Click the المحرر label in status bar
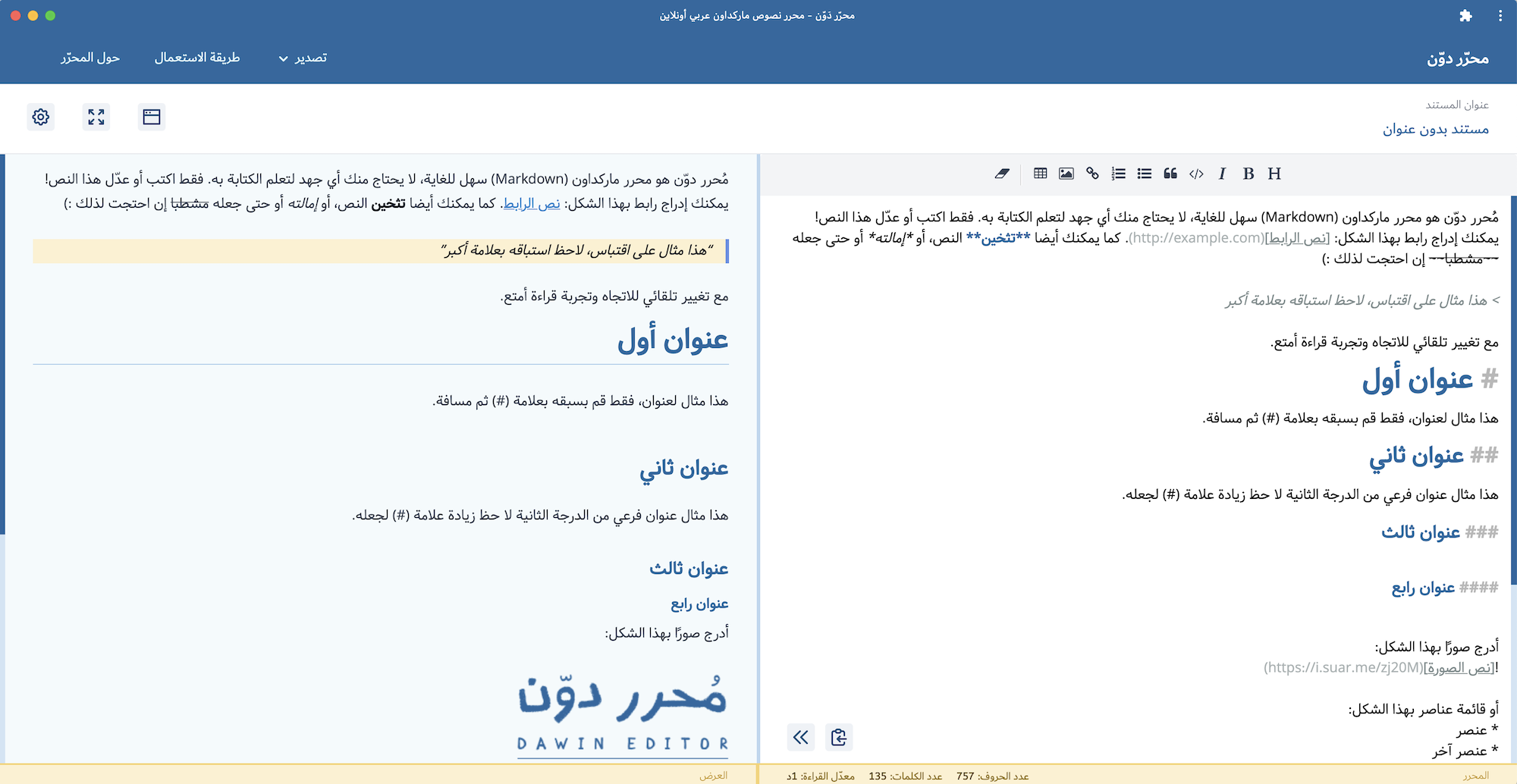 [x=1476, y=776]
